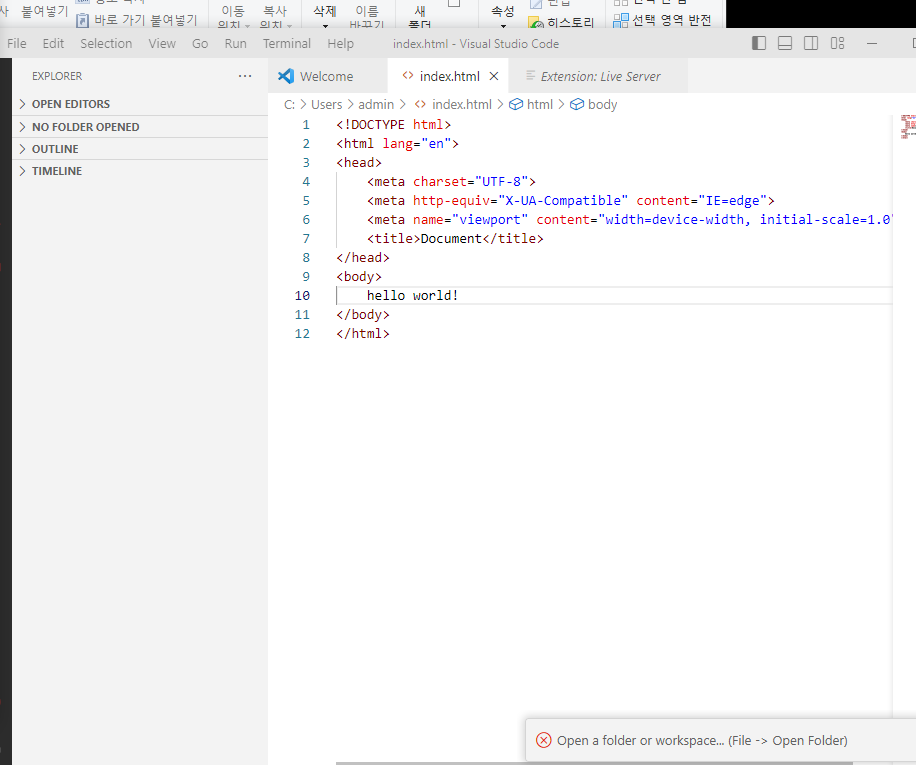Click 히스토리 in the File Explorer ribbon
Screen dimensions: 916x765
tap(561, 23)
